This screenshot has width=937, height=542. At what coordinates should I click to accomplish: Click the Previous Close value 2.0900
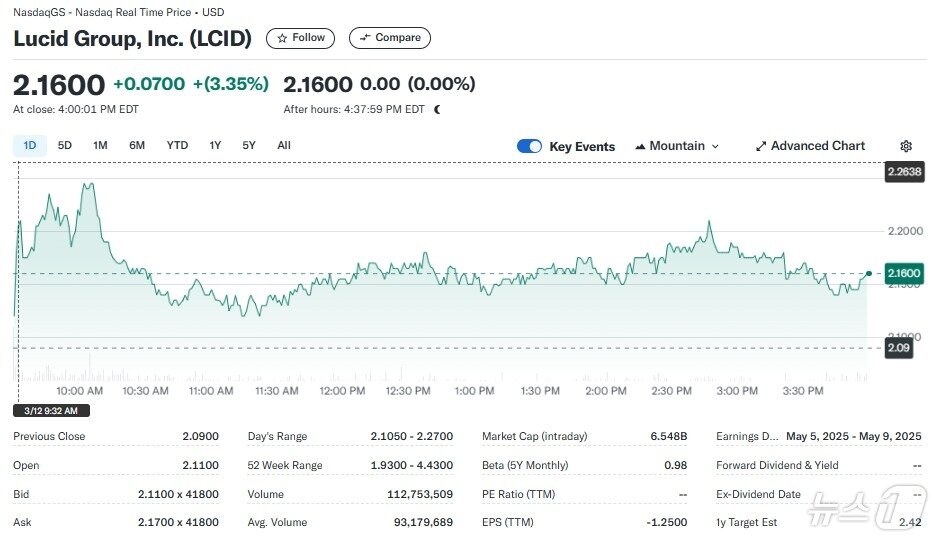click(200, 436)
